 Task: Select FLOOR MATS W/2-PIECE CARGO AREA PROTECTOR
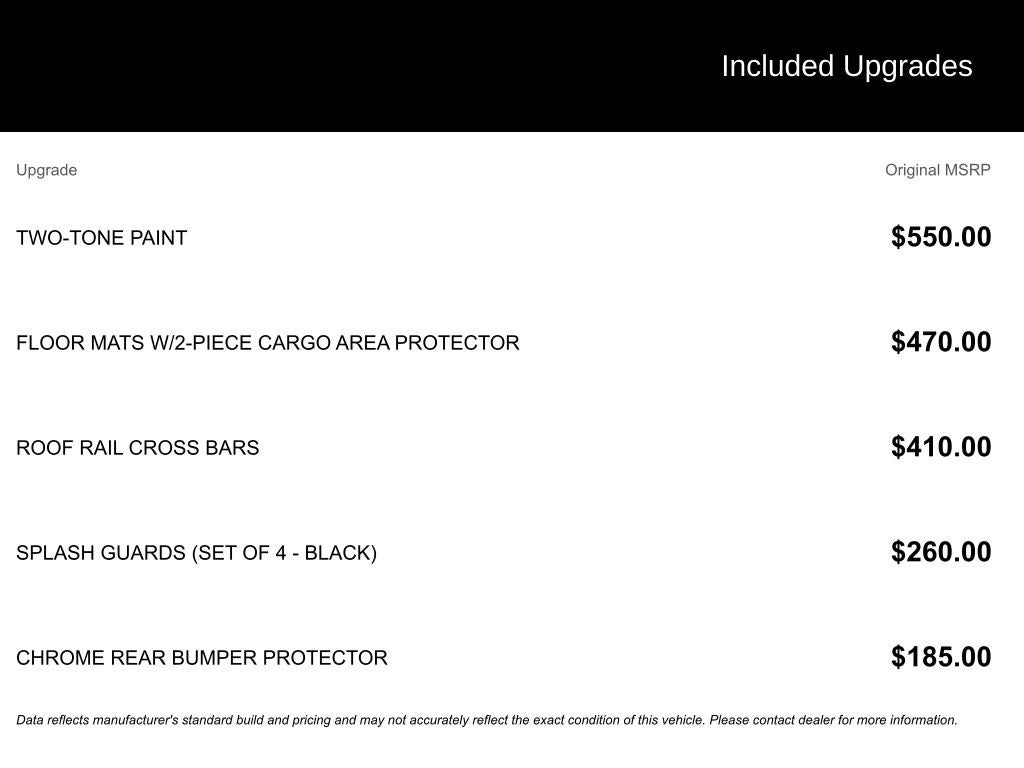268,343
